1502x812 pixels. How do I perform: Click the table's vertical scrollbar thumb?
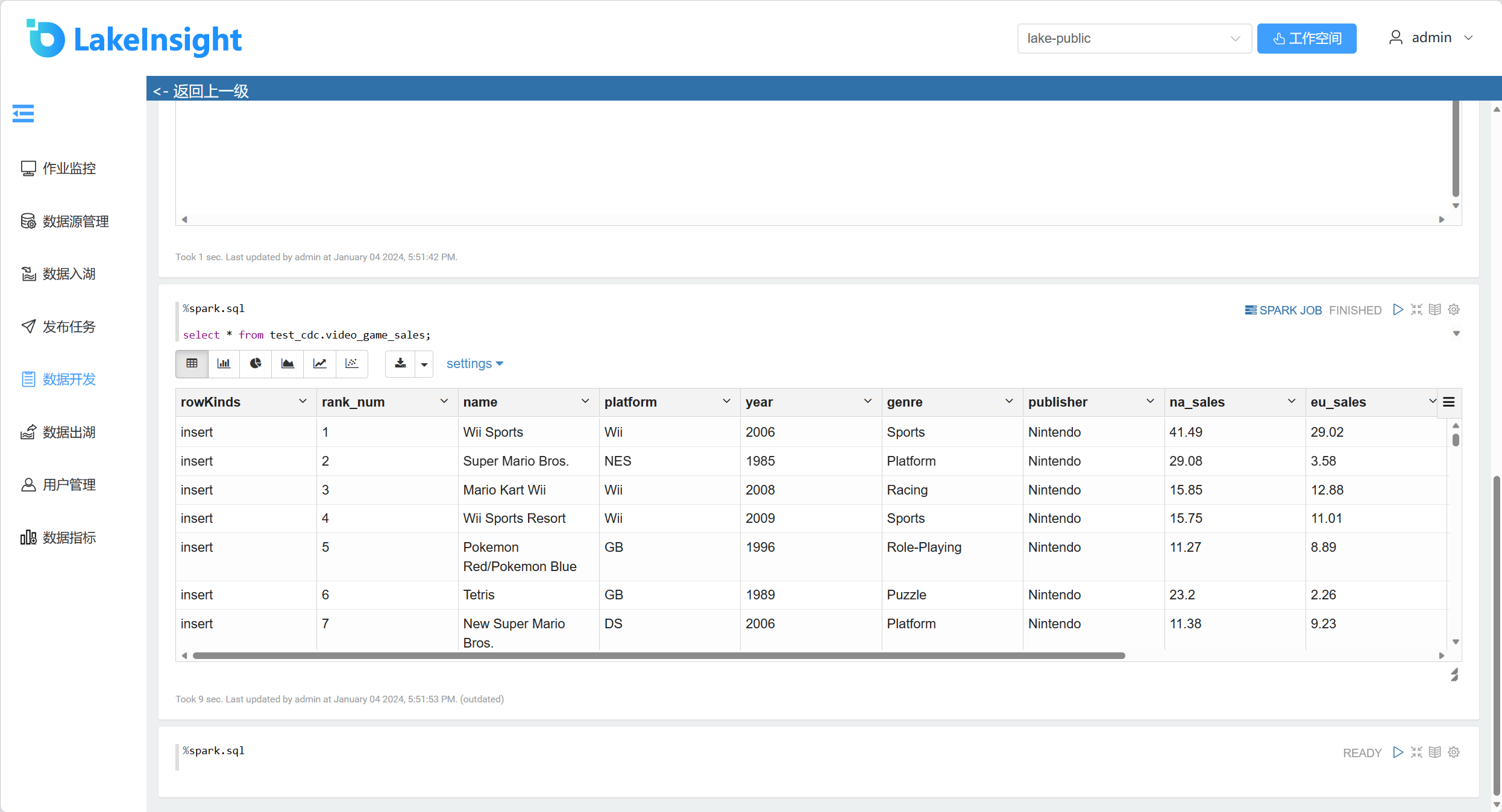tap(1456, 440)
